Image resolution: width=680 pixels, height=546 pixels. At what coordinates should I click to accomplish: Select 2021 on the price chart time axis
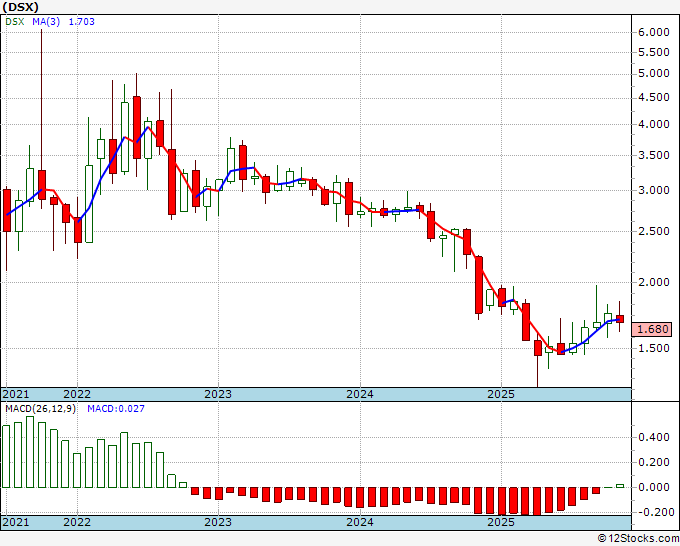16,394
